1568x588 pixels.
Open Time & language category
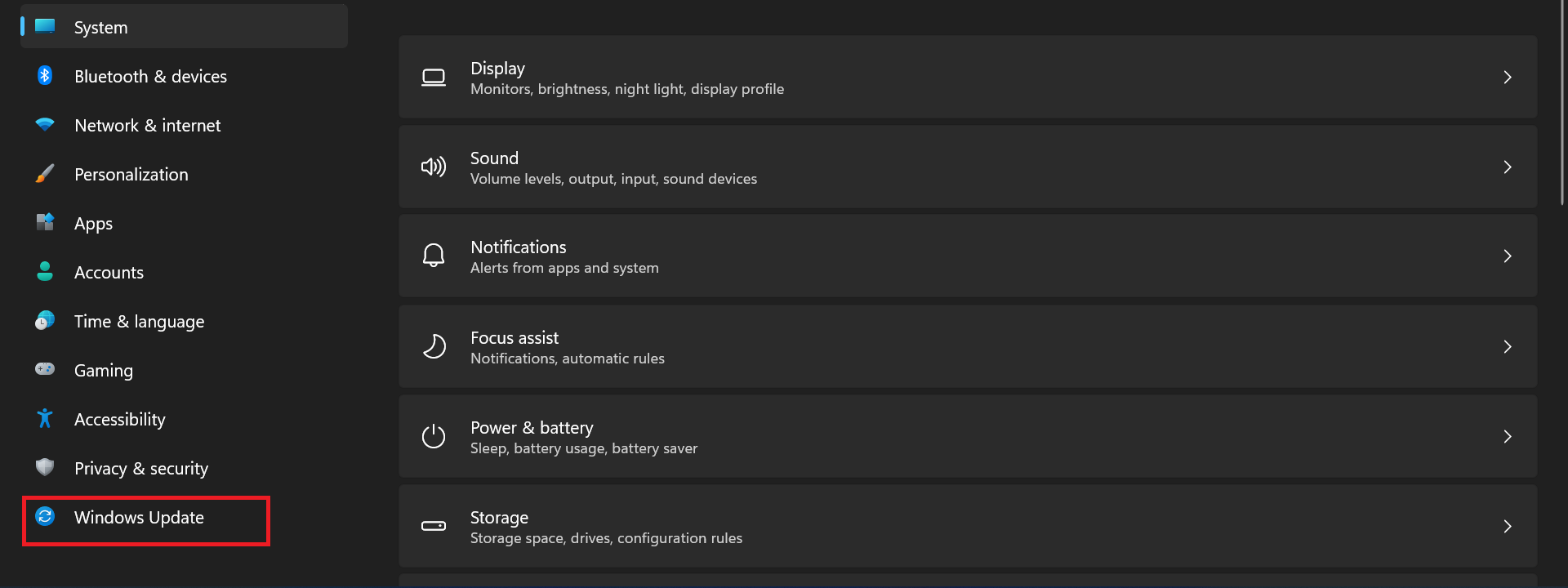139,322
